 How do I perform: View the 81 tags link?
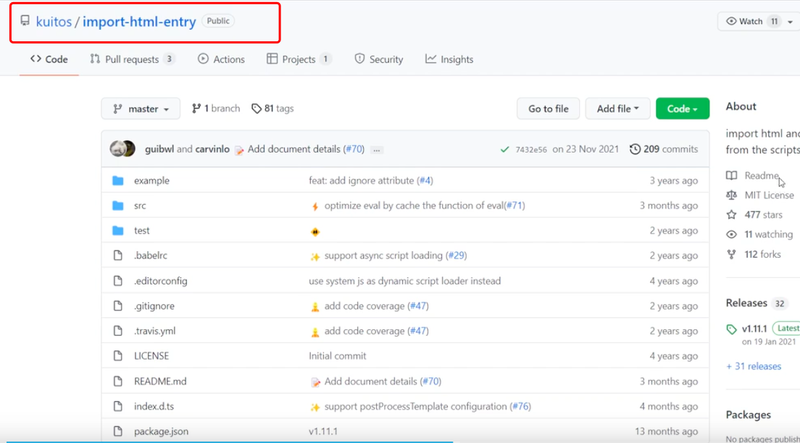point(272,108)
